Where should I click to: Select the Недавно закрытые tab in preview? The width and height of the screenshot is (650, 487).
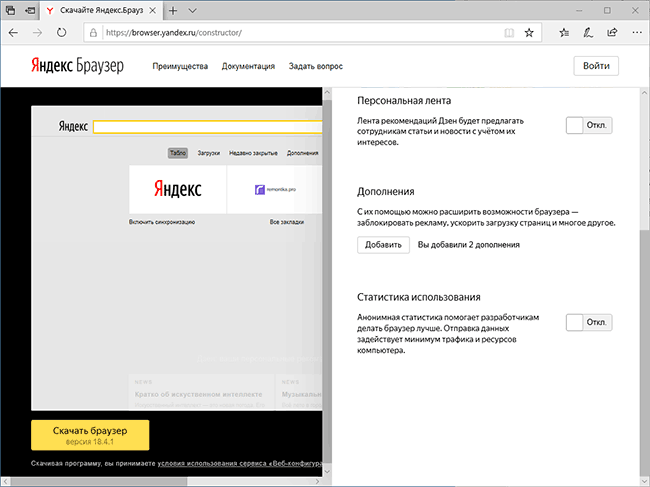pyautogui.click(x=253, y=153)
